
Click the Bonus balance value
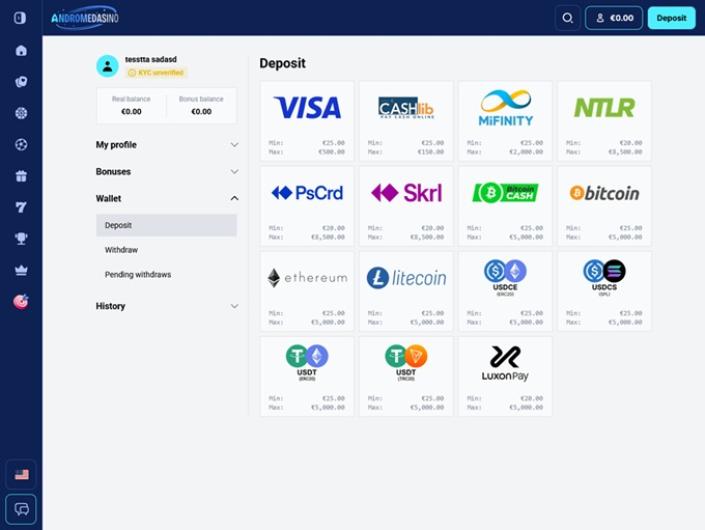(x=201, y=111)
